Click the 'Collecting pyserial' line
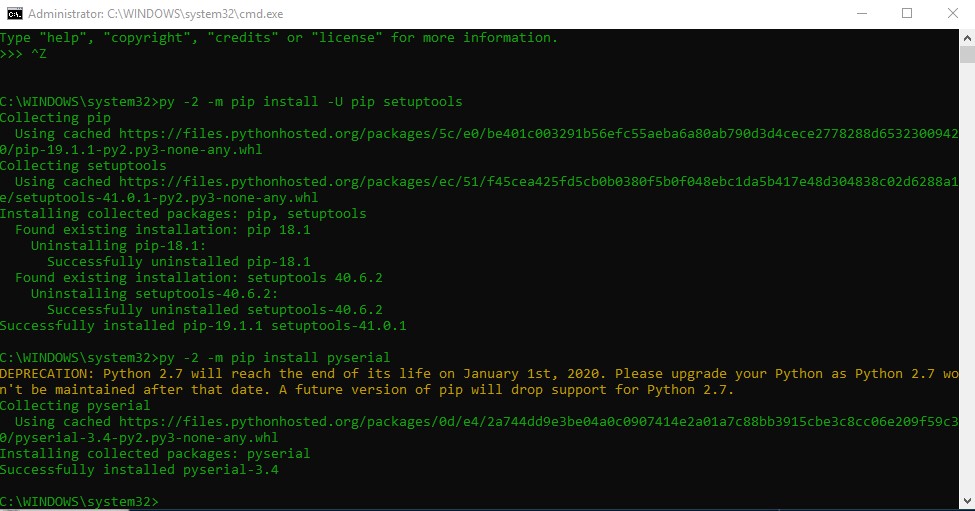The height and width of the screenshot is (511, 975). point(75,406)
